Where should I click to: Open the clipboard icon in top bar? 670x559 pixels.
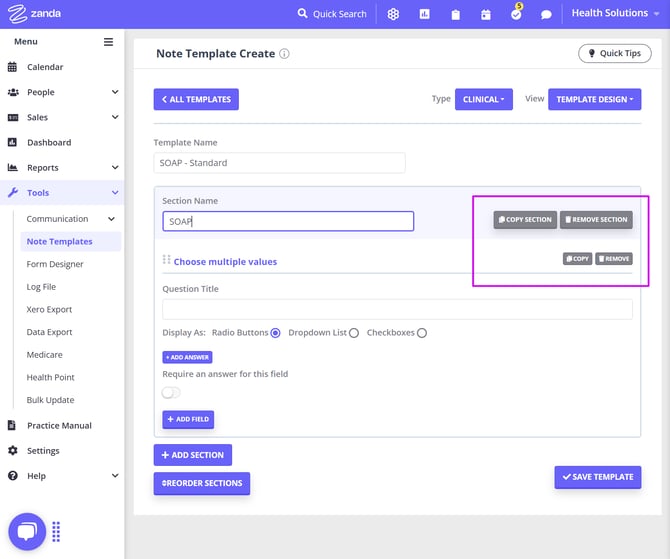(x=455, y=14)
